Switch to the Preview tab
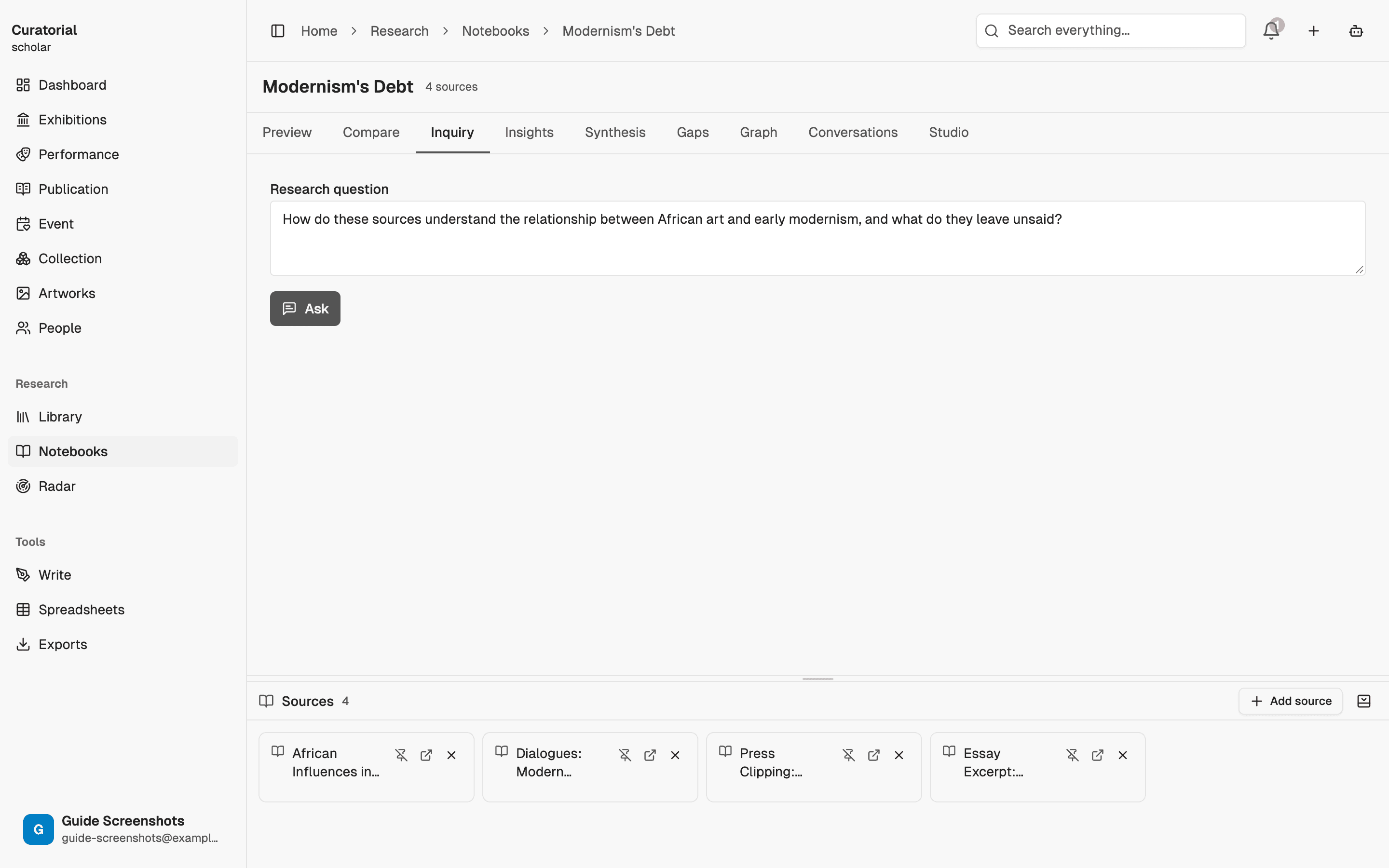This screenshot has width=1389, height=868. (287, 133)
